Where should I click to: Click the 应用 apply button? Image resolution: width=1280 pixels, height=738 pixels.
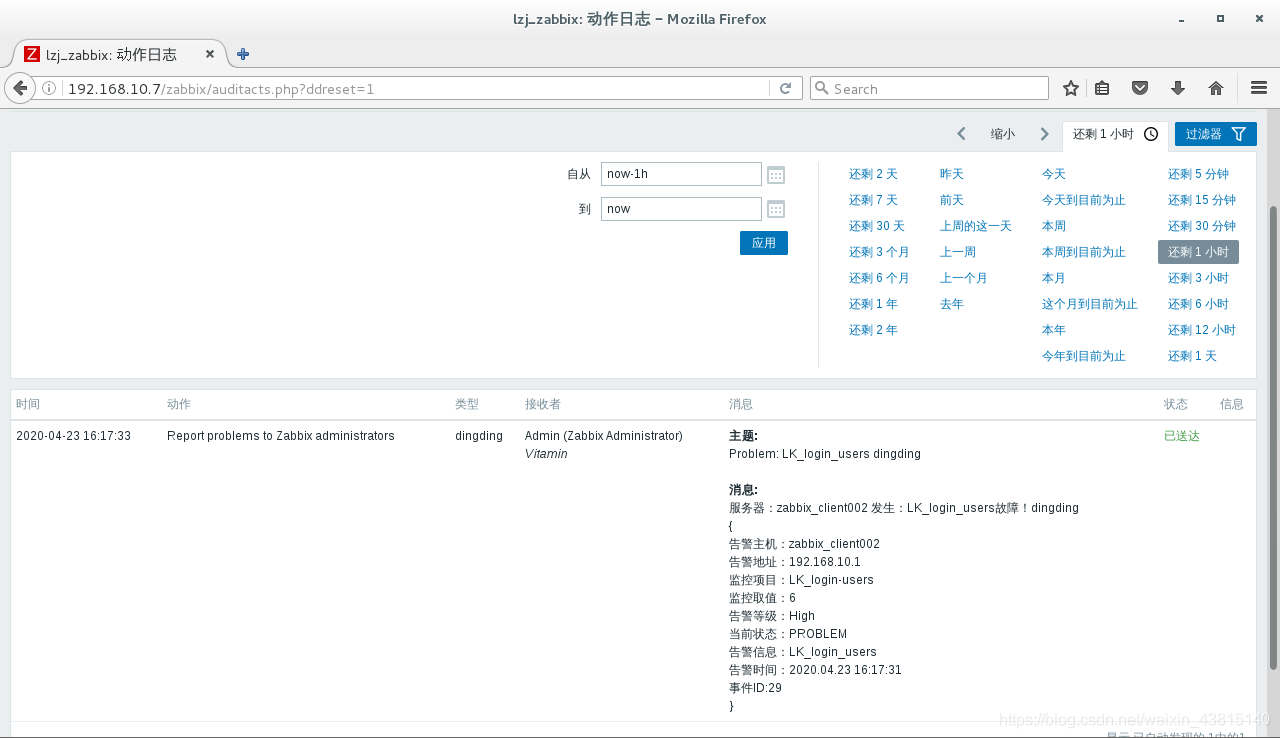click(x=764, y=243)
